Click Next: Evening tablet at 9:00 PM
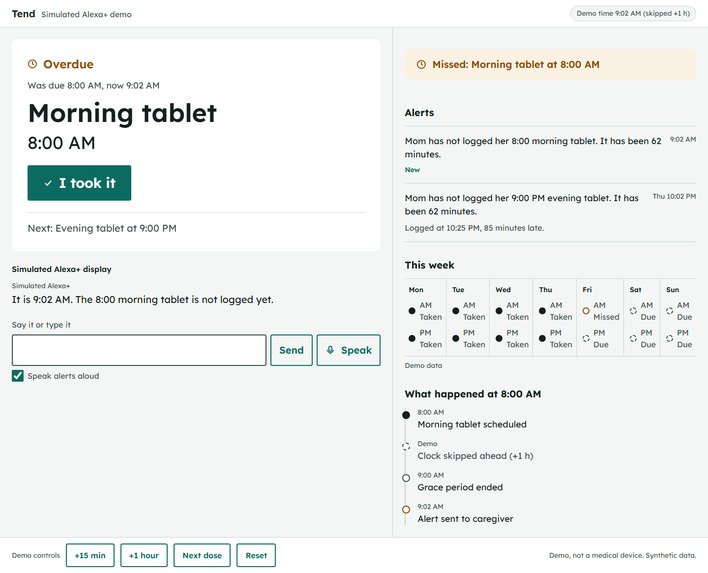 [102, 228]
